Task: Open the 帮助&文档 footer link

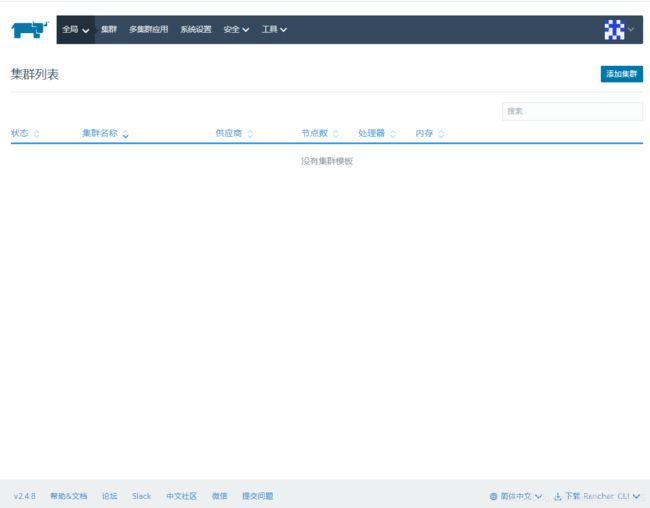Action: [68, 496]
